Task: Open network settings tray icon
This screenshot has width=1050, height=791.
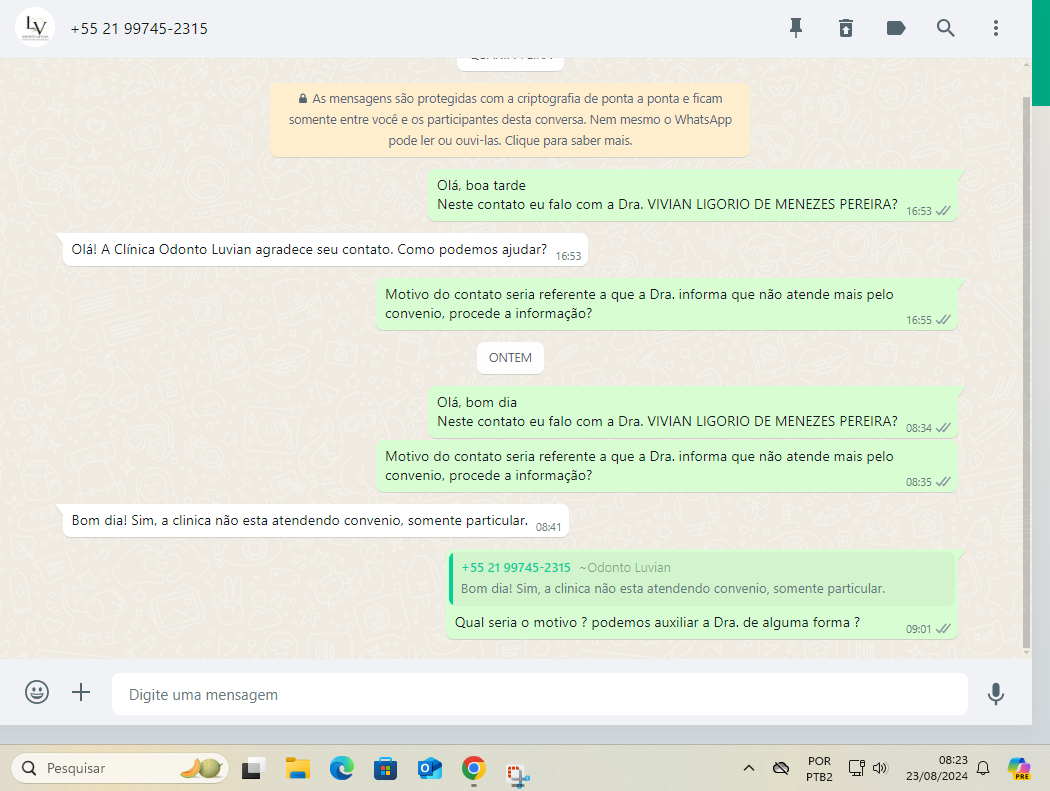Action: (x=856, y=768)
